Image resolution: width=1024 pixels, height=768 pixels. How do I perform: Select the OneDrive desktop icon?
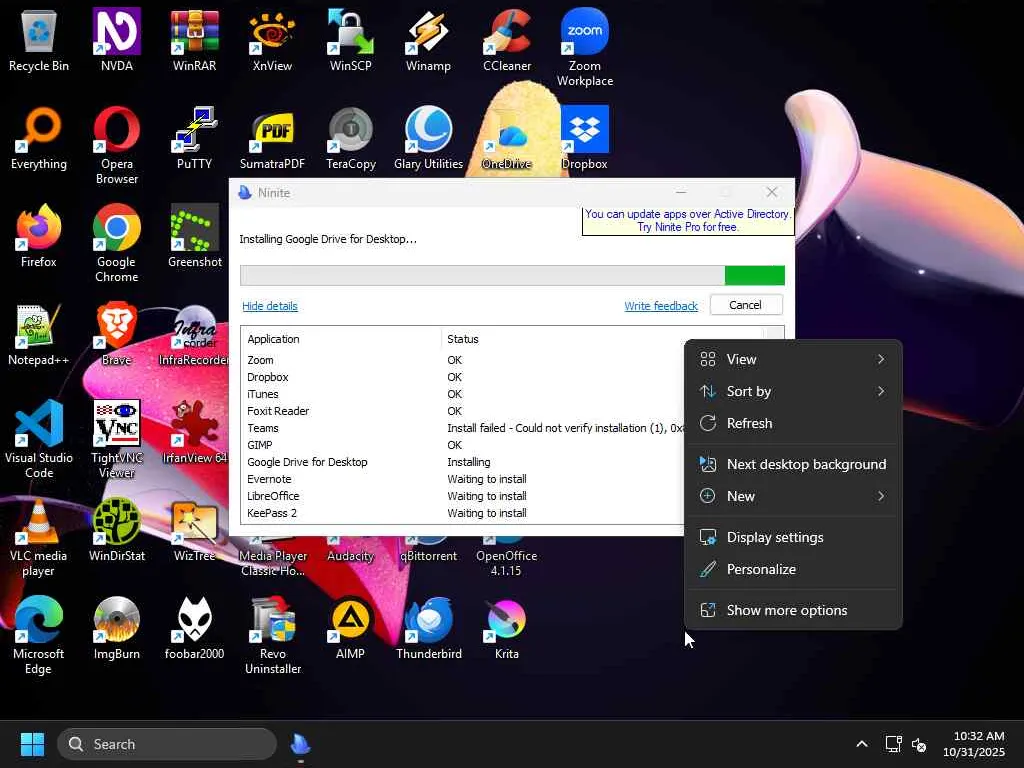[x=507, y=138]
